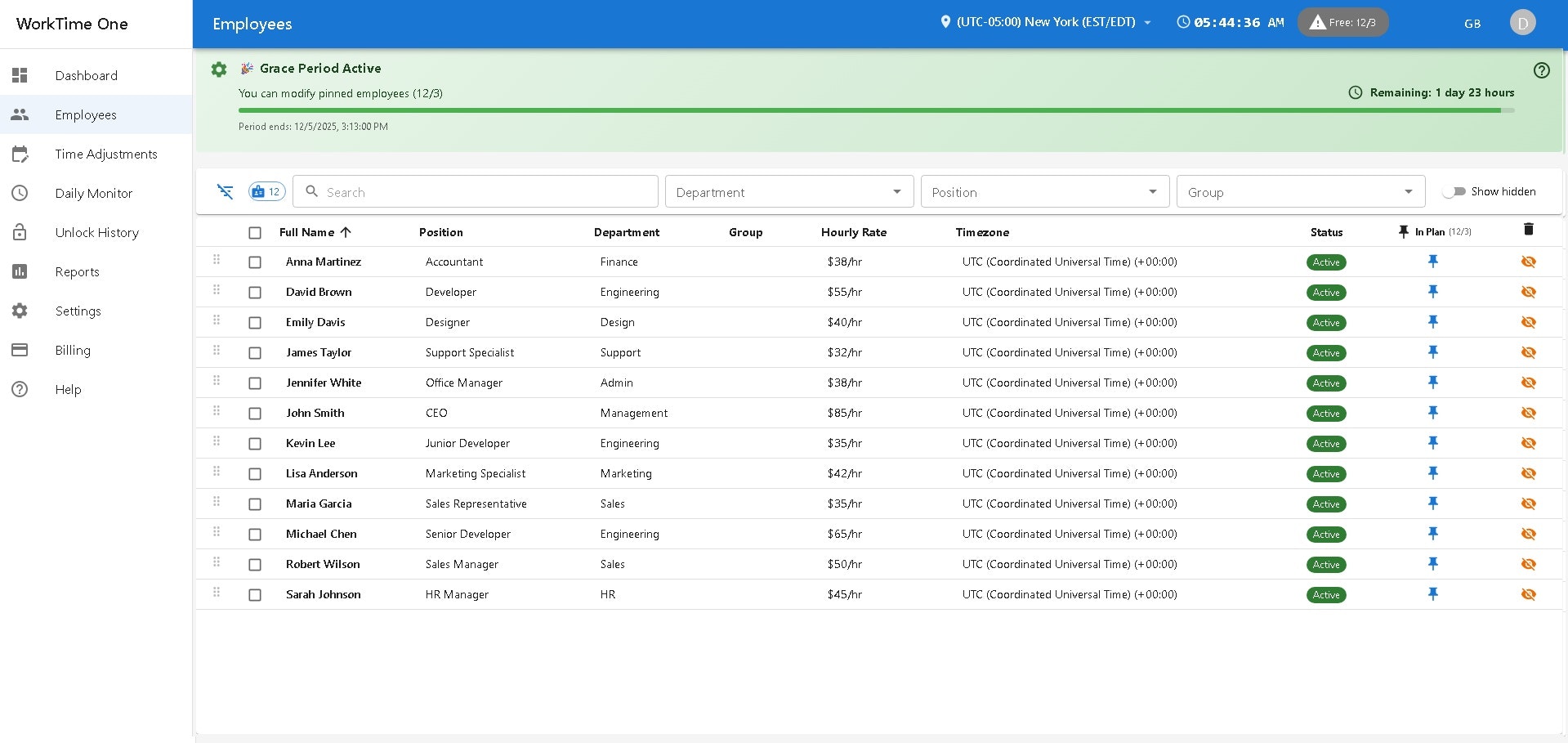
Task: Click the Marketing Specialist position cell
Action: point(476,473)
